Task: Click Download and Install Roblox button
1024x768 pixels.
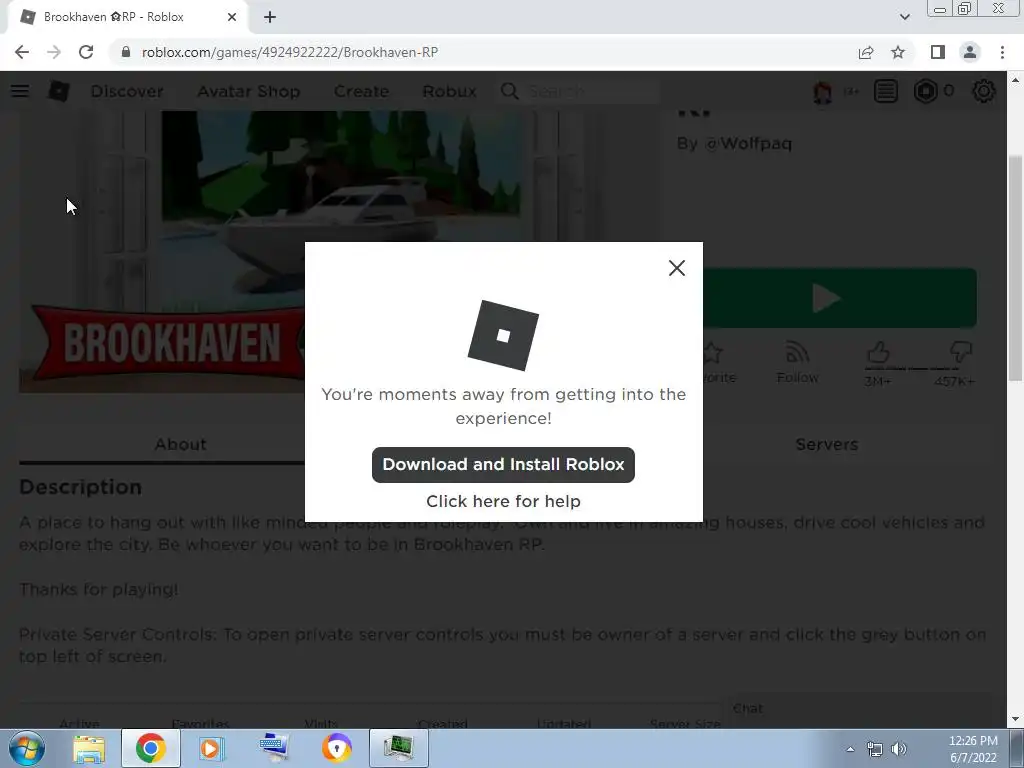Action: (x=503, y=464)
